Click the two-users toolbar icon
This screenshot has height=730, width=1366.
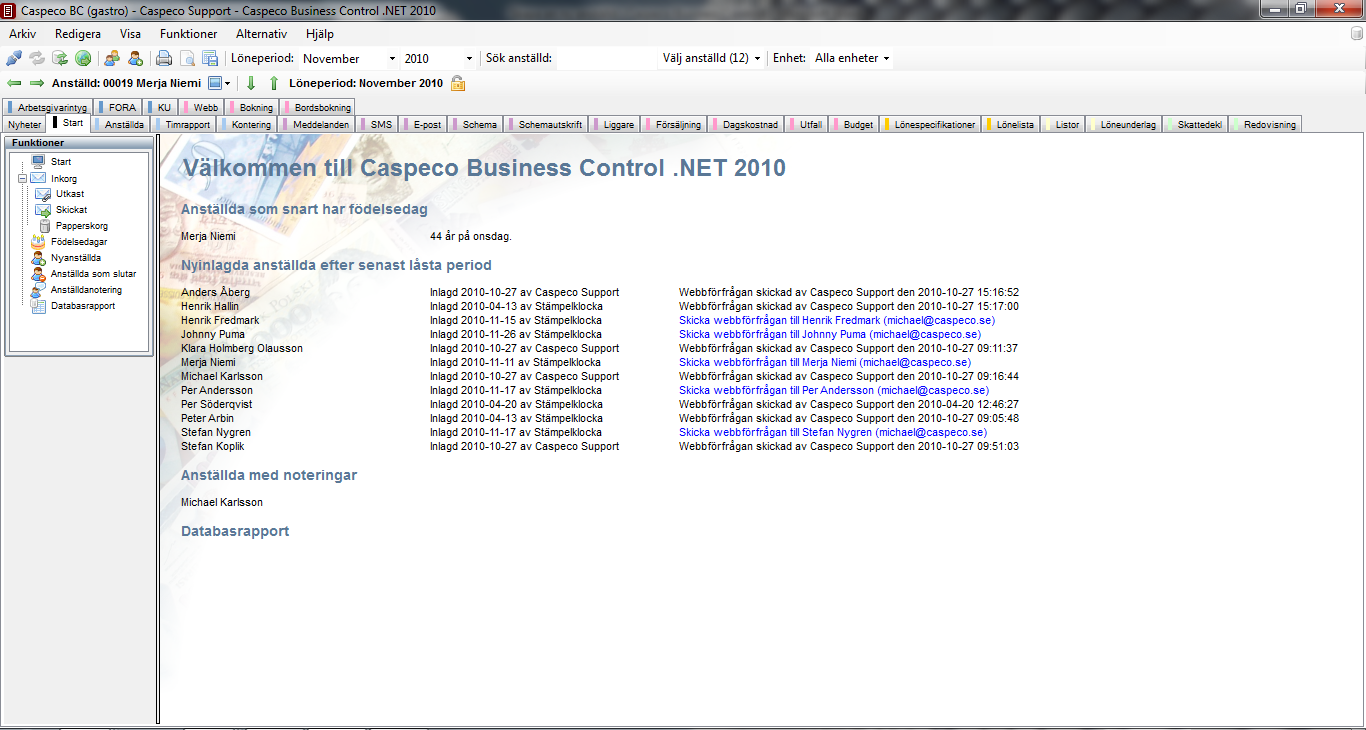pyautogui.click(x=112, y=58)
